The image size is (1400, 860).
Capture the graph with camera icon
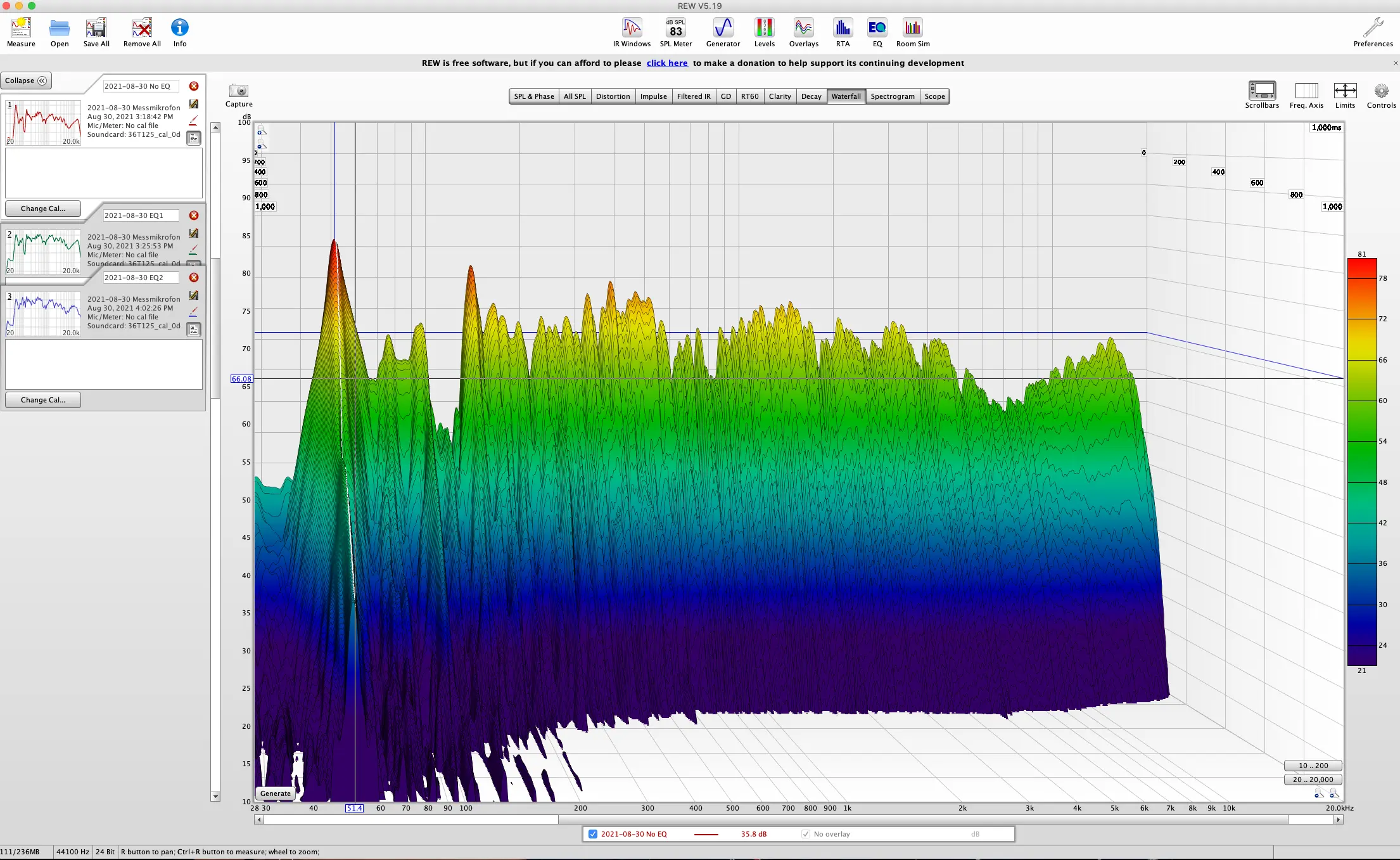click(x=239, y=91)
